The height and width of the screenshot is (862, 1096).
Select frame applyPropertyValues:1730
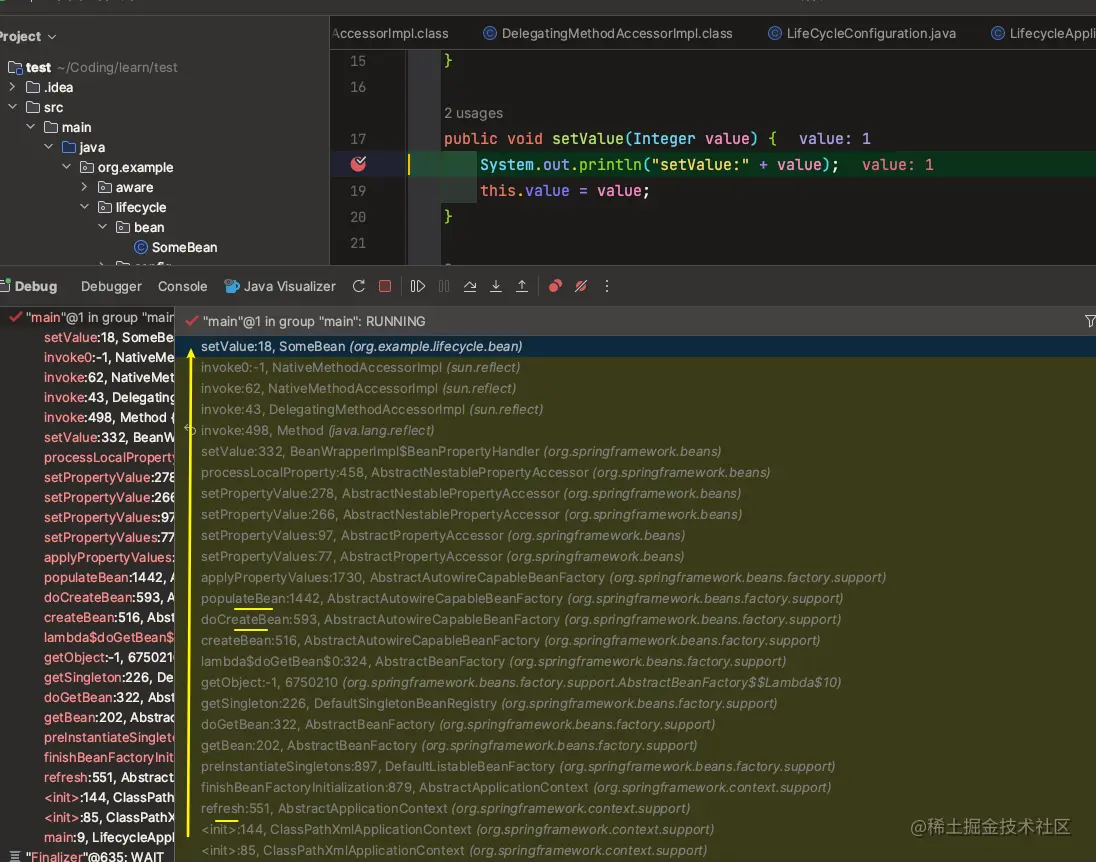(x=635, y=577)
